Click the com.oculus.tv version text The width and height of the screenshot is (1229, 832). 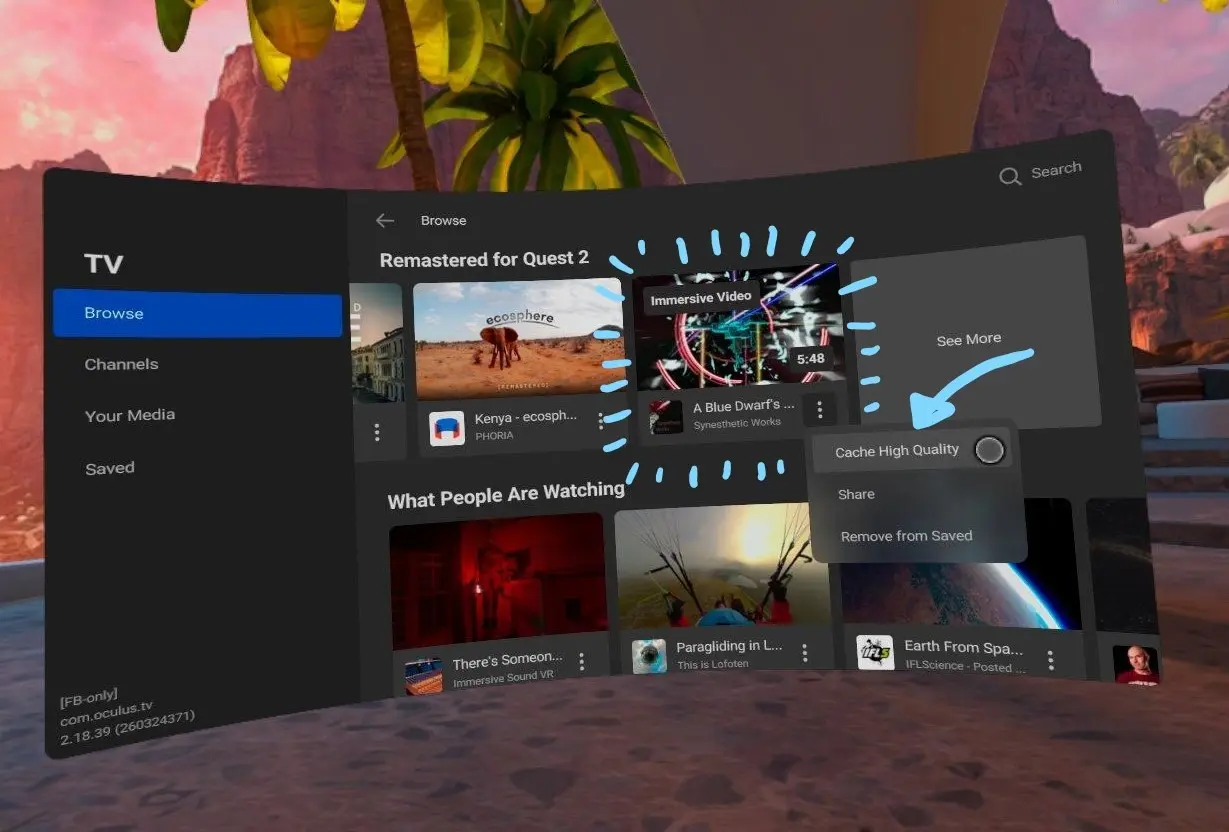click(x=109, y=710)
